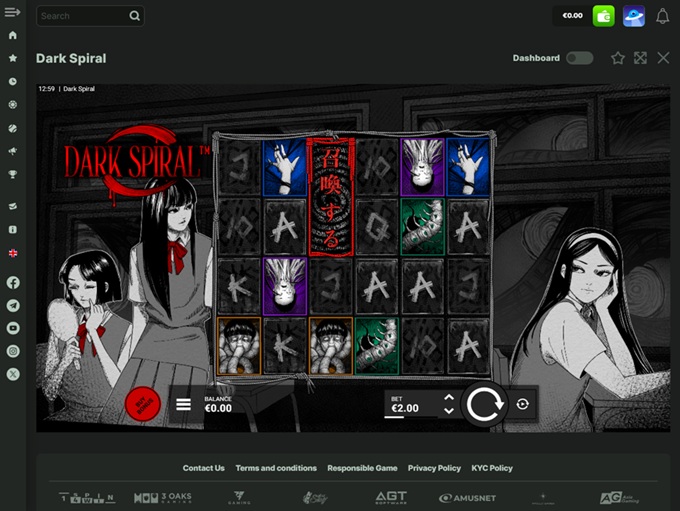Open the Facebook social link

coord(13,283)
